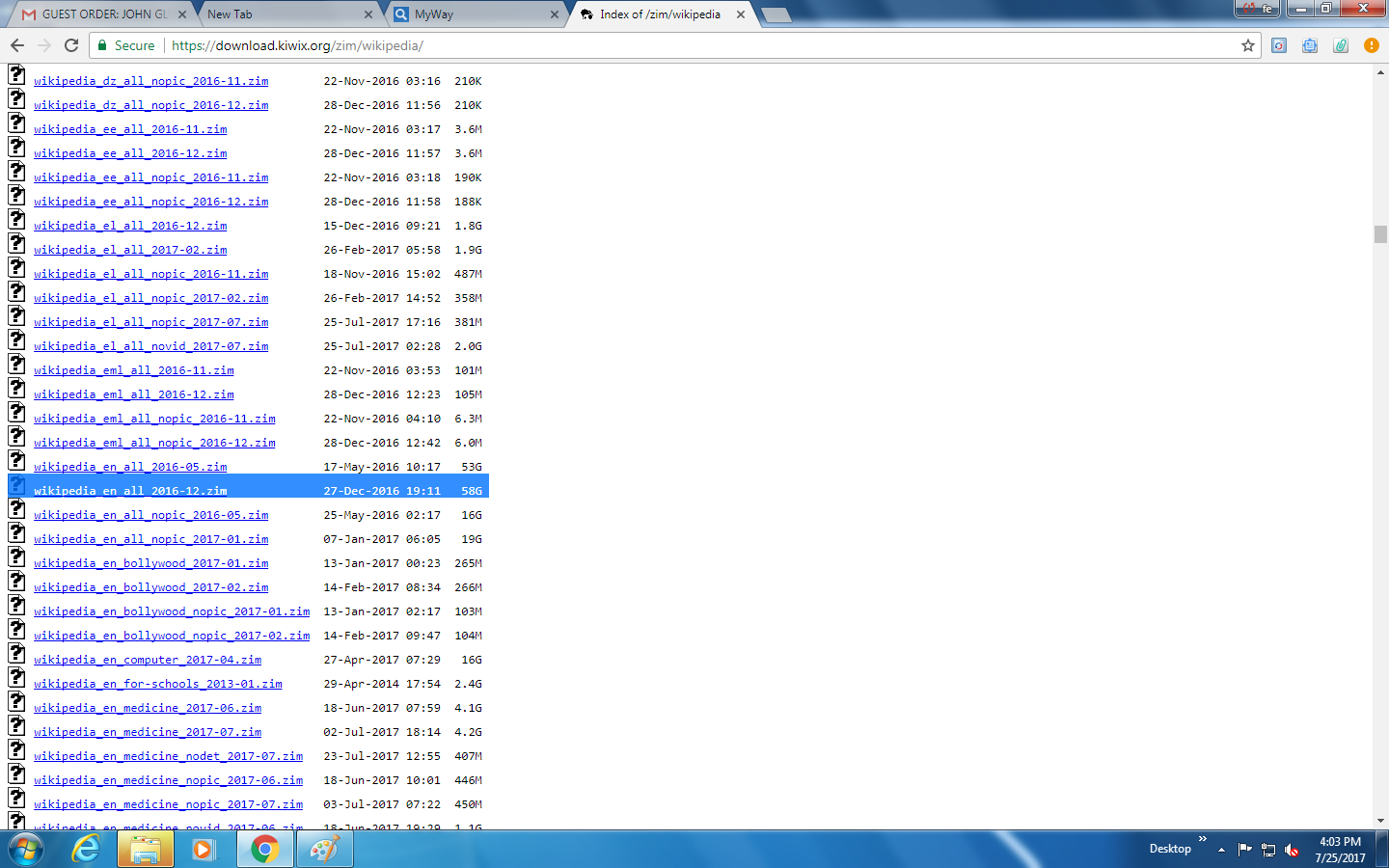
Task: Close the GUEST ORDER Gmail tab
Action: pos(182,14)
